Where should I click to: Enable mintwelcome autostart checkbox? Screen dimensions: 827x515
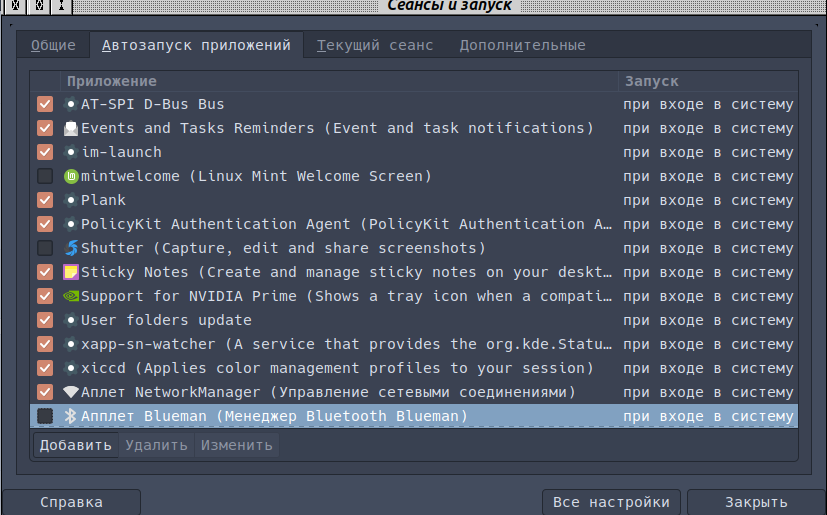point(45,176)
